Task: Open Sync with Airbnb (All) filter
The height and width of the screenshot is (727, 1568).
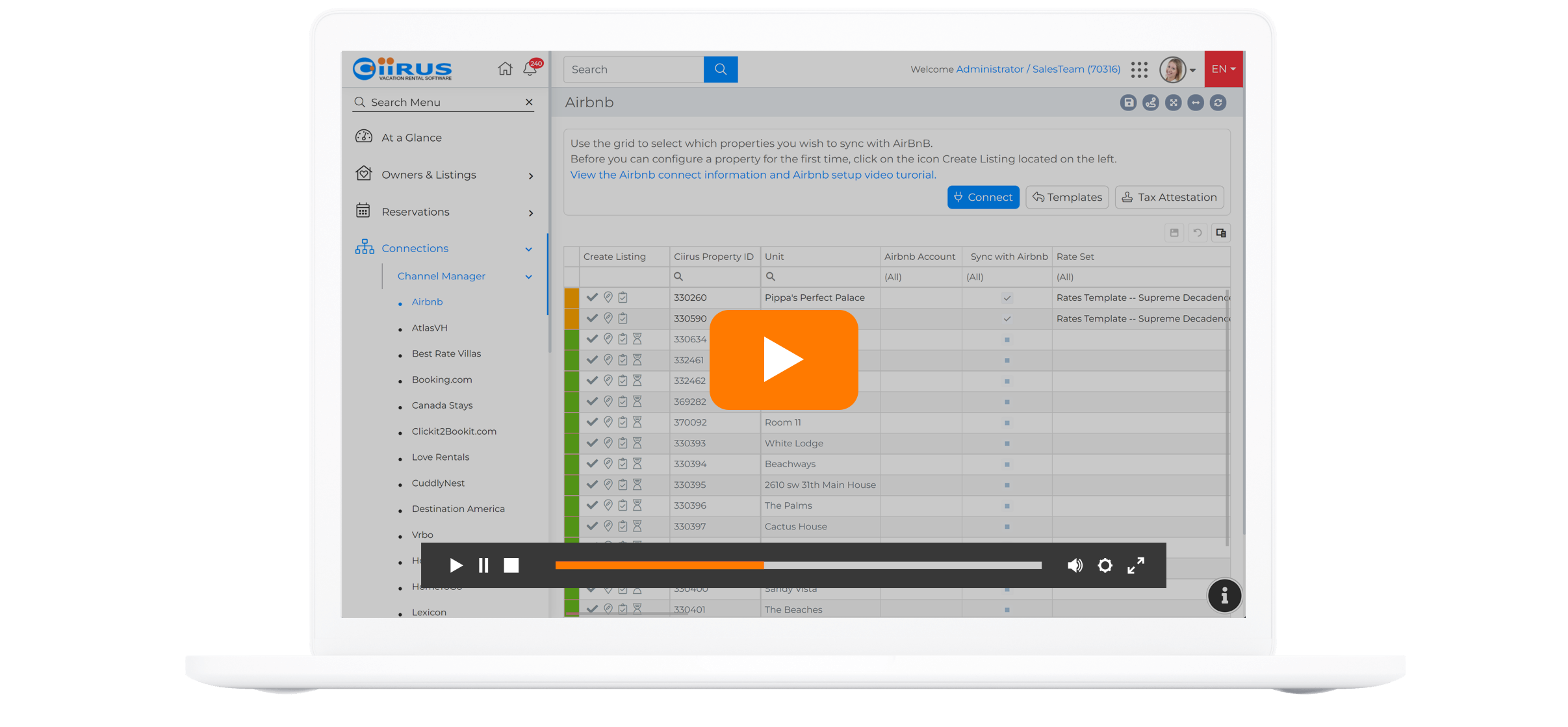Action: click(x=1007, y=277)
